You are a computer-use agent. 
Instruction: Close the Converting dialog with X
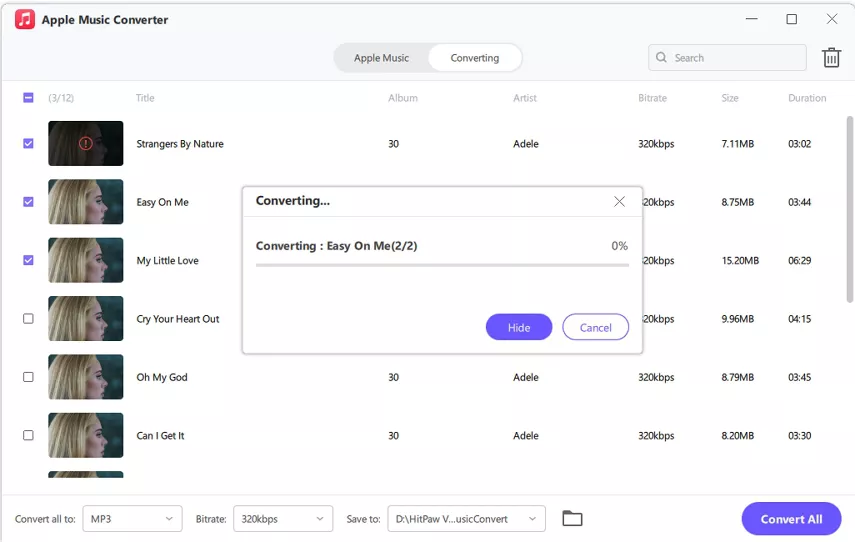[x=619, y=201]
